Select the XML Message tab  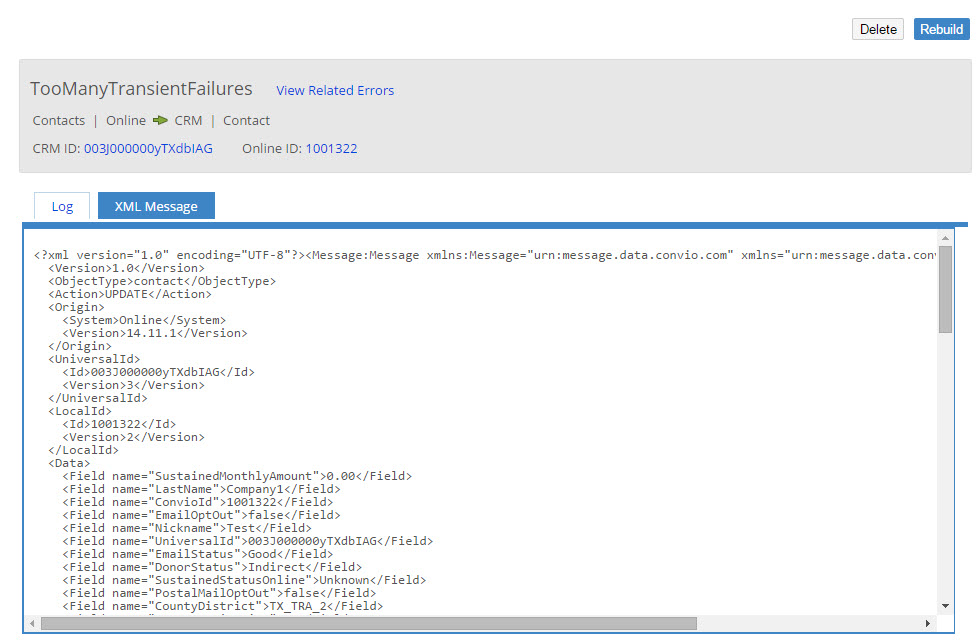tap(156, 206)
